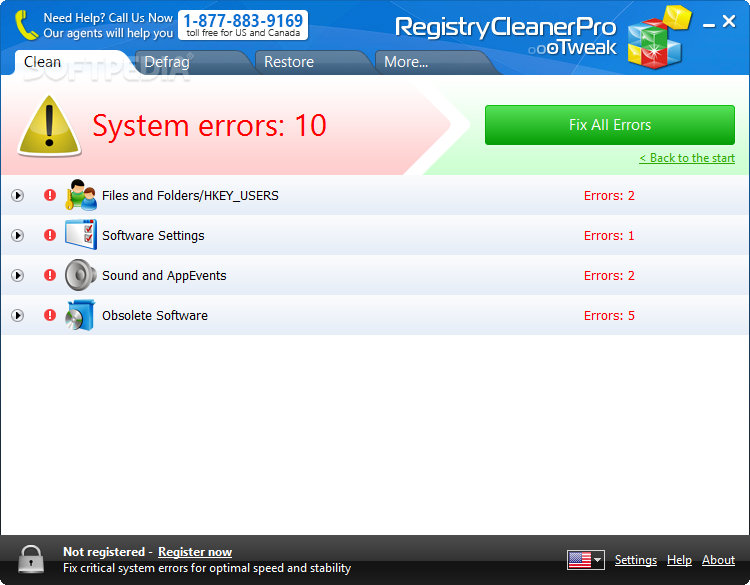The width and height of the screenshot is (750, 585).
Task: Click the Obsolete Software disc box icon
Action: [81, 315]
